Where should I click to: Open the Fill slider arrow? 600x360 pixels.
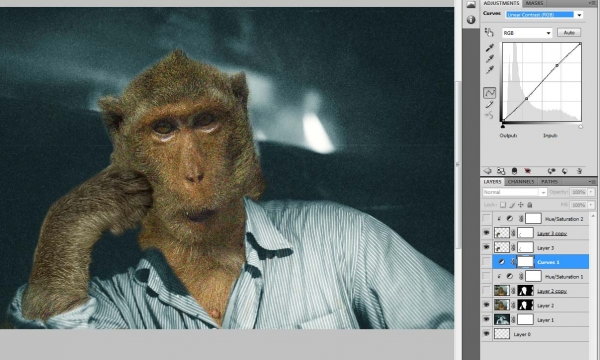pyautogui.click(x=591, y=205)
